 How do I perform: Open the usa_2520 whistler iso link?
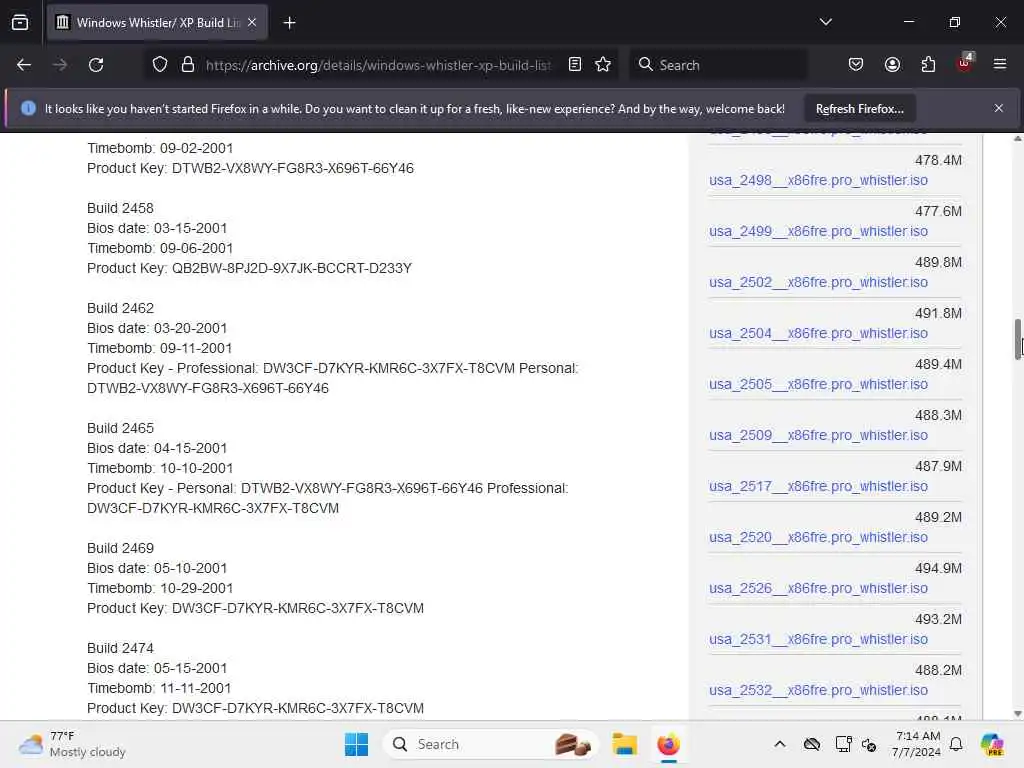(x=818, y=537)
